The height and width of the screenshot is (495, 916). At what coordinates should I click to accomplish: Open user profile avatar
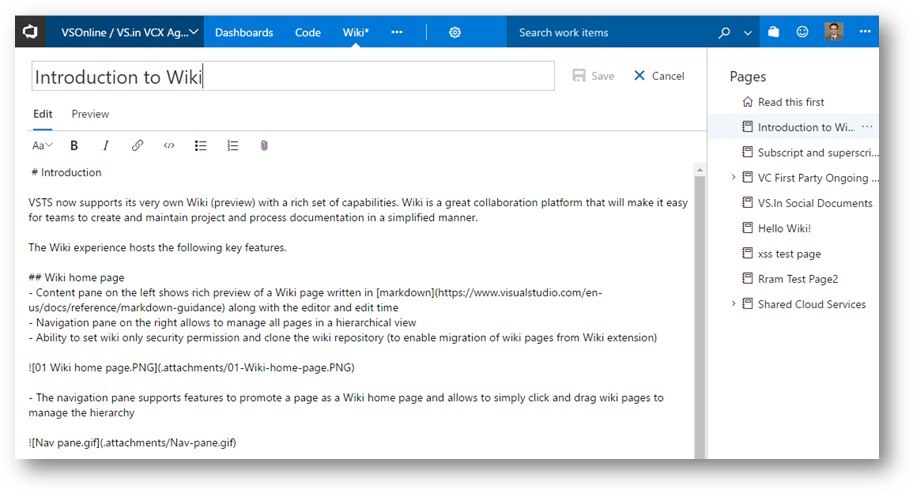834,32
